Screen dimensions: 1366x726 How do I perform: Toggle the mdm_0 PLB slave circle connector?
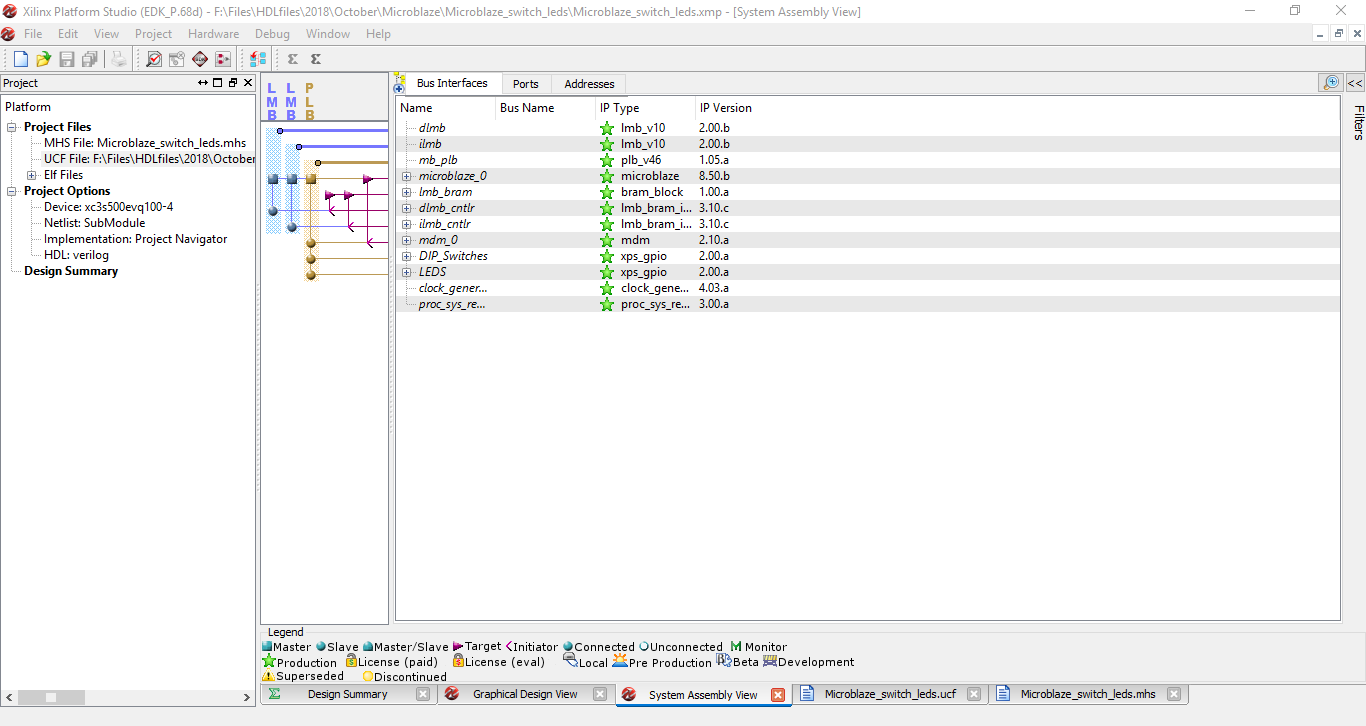click(311, 243)
